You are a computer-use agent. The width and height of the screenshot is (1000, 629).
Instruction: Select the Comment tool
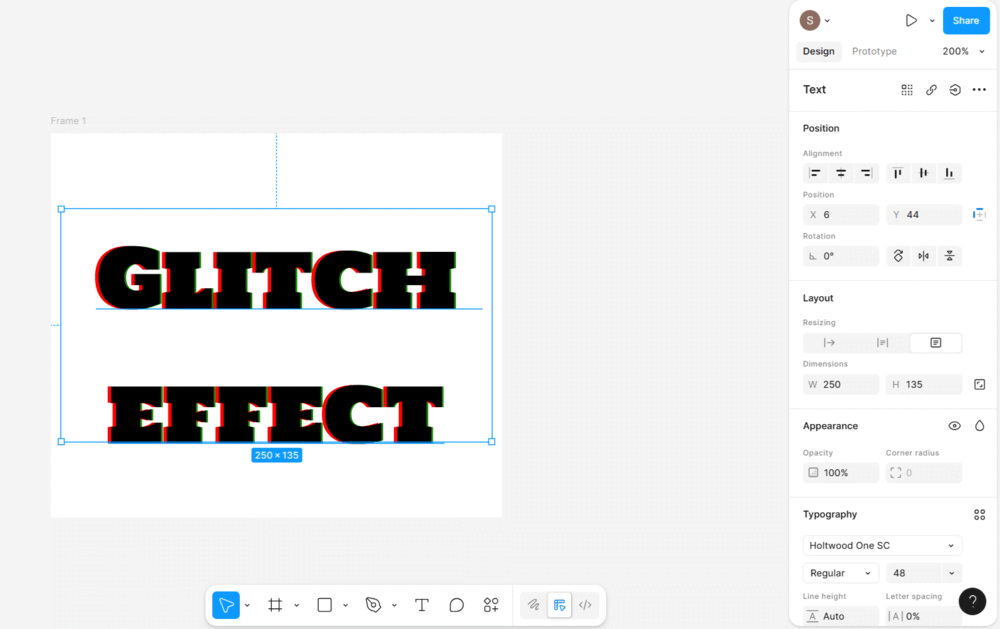click(x=456, y=605)
